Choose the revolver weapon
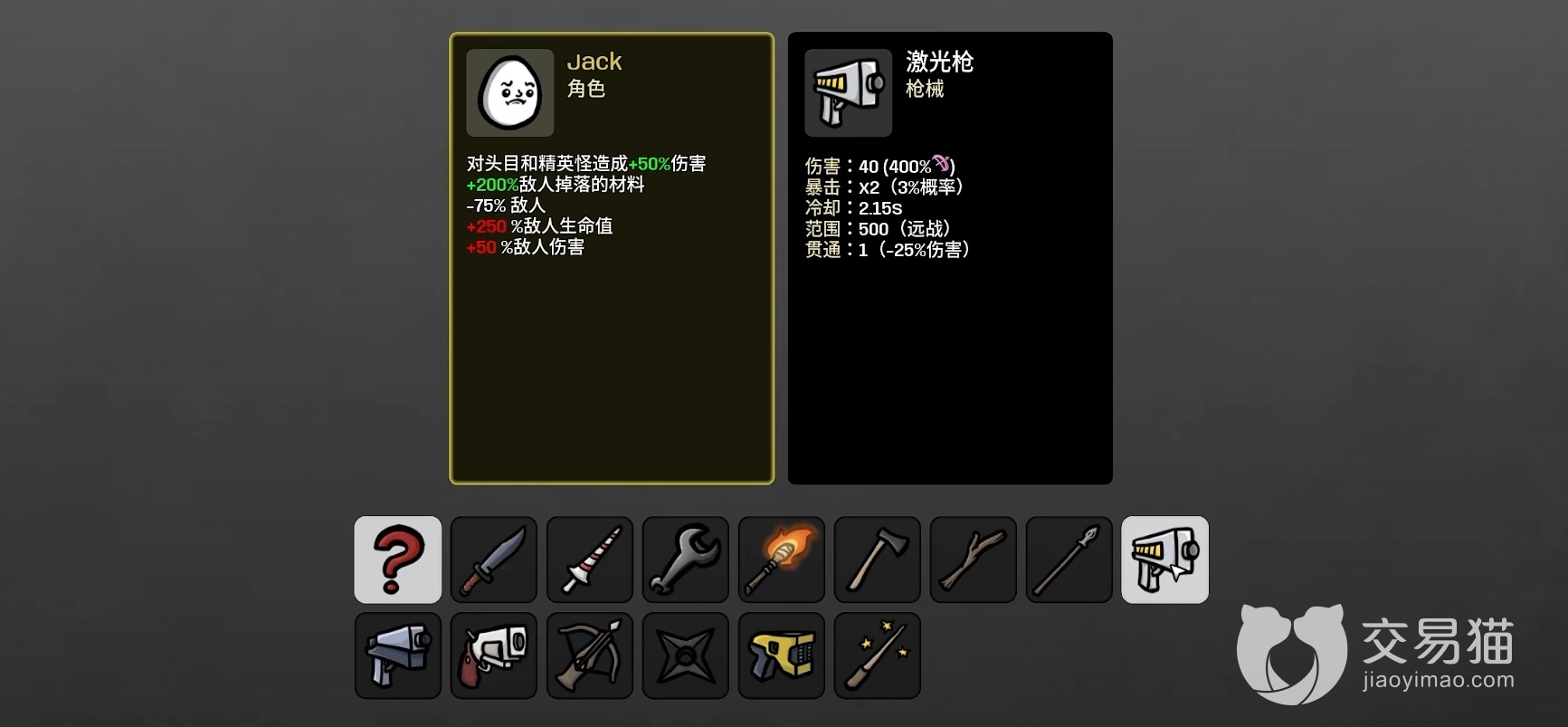The image size is (1568, 727). tap(494, 655)
